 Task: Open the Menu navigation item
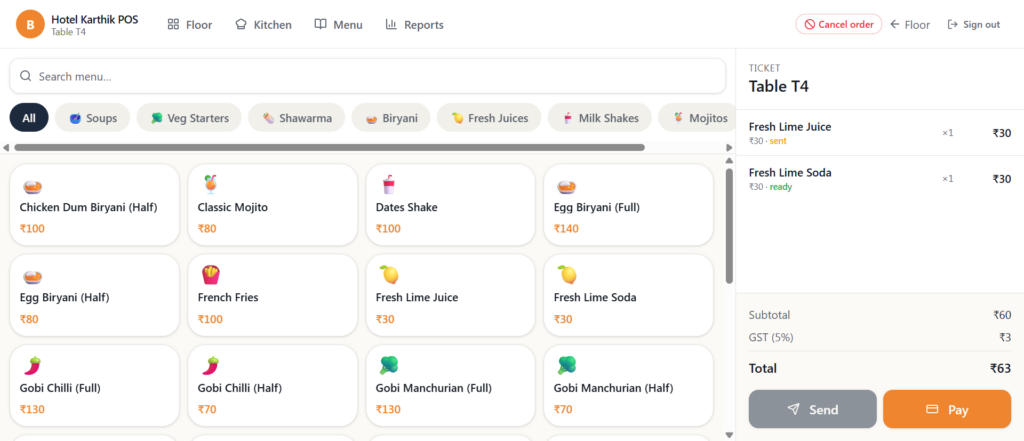(338, 25)
